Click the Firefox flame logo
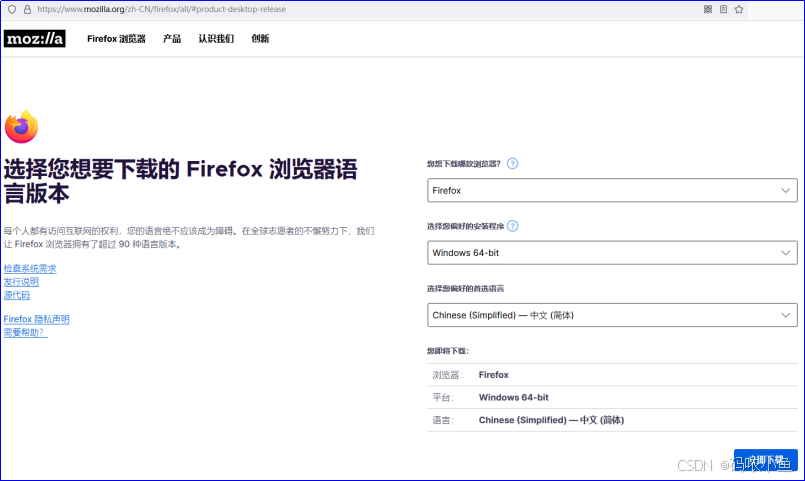This screenshot has height=481, width=805. click(x=22, y=126)
